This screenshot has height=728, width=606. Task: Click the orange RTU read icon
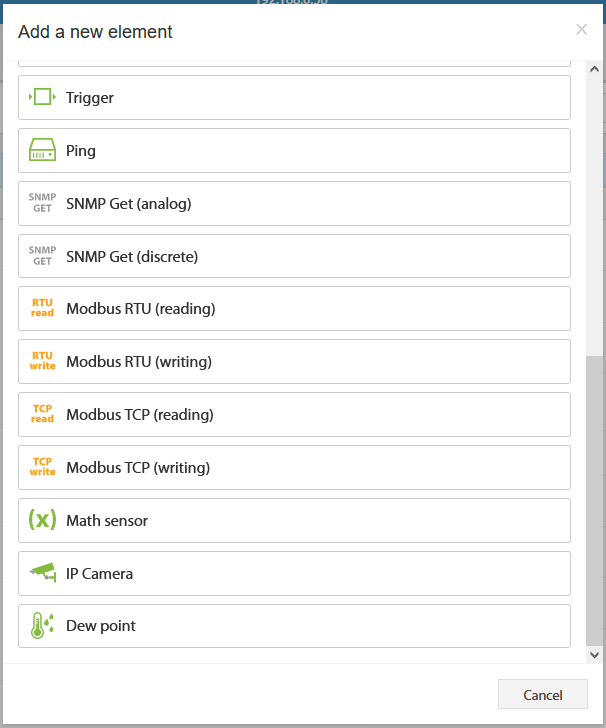point(42,308)
